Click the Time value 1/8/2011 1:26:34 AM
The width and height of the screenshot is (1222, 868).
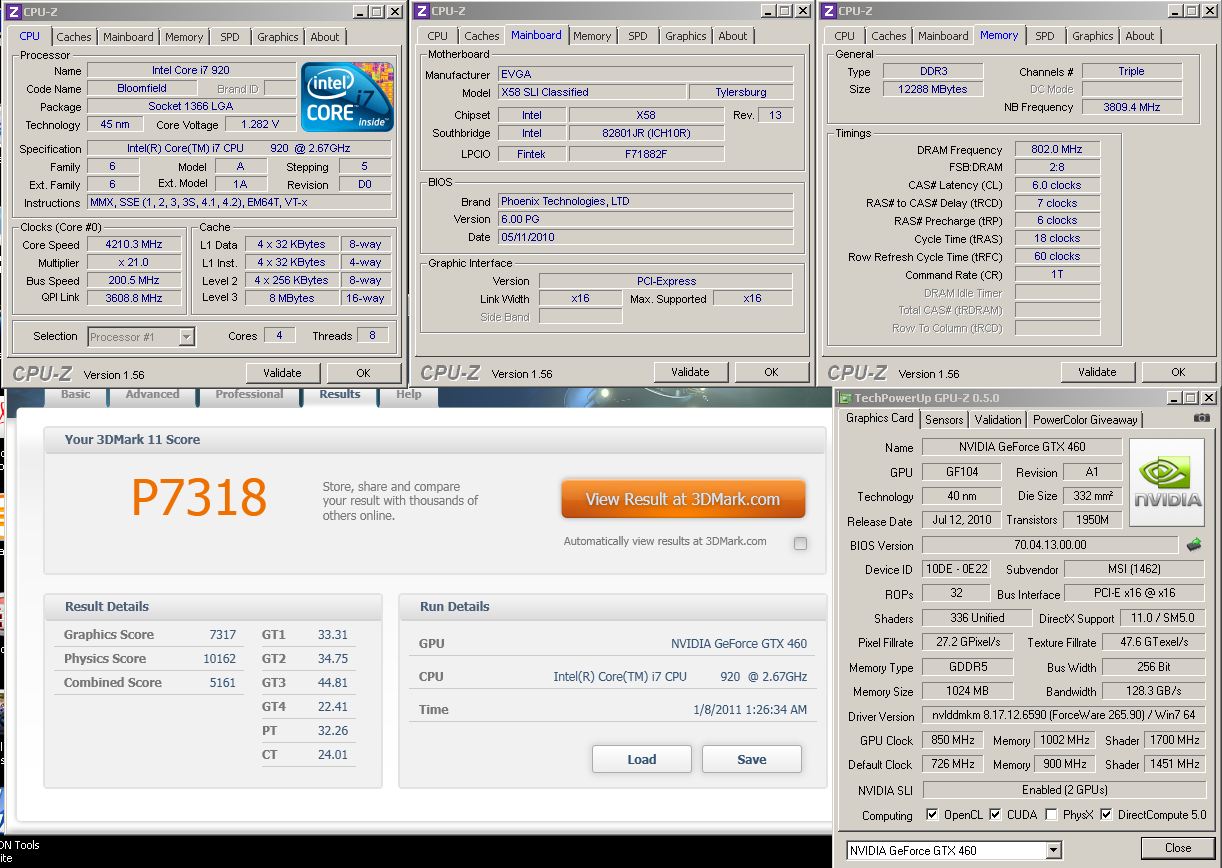click(x=750, y=710)
